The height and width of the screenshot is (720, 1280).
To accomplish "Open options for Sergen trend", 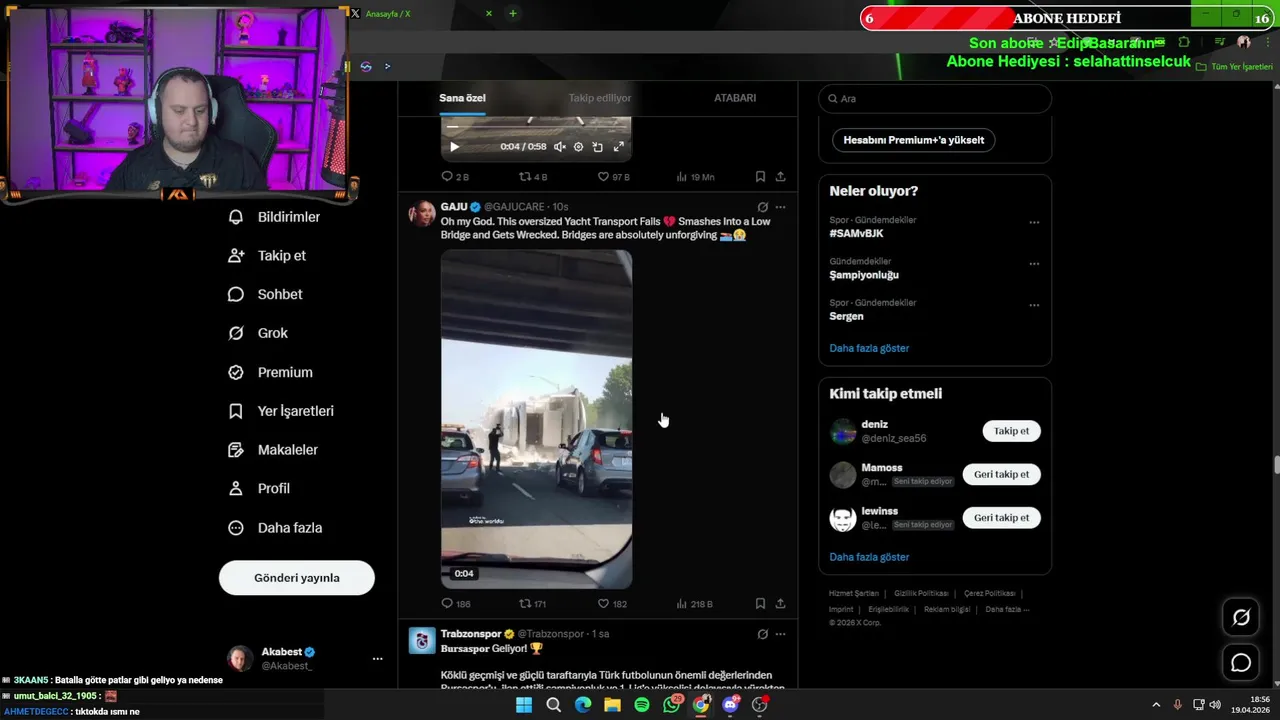I will point(1034,305).
